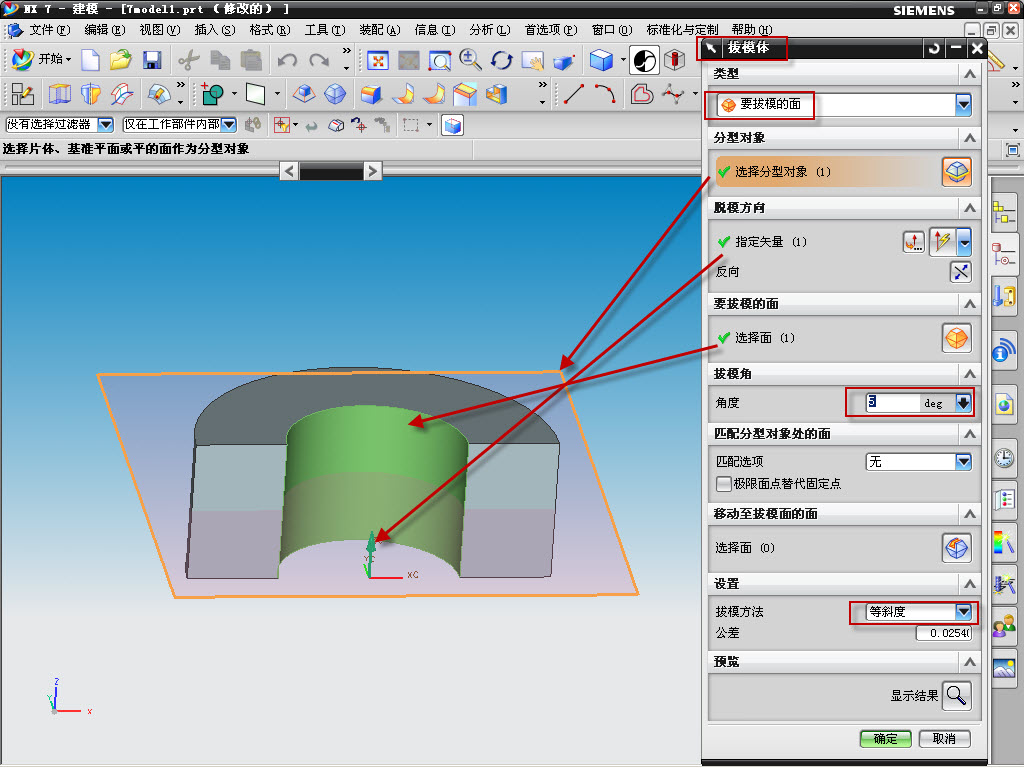Click the New file icon

click(x=90, y=60)
